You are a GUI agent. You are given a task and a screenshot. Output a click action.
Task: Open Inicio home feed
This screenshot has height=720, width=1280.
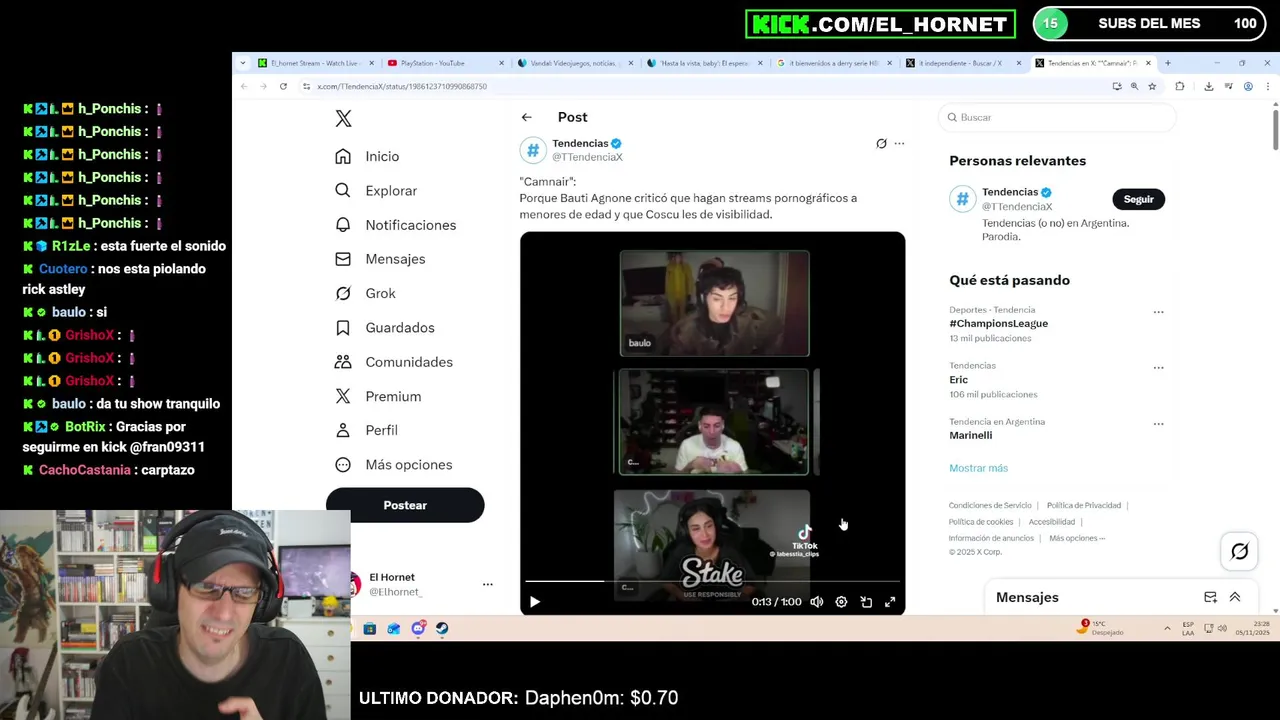click(x=368, y=156)
